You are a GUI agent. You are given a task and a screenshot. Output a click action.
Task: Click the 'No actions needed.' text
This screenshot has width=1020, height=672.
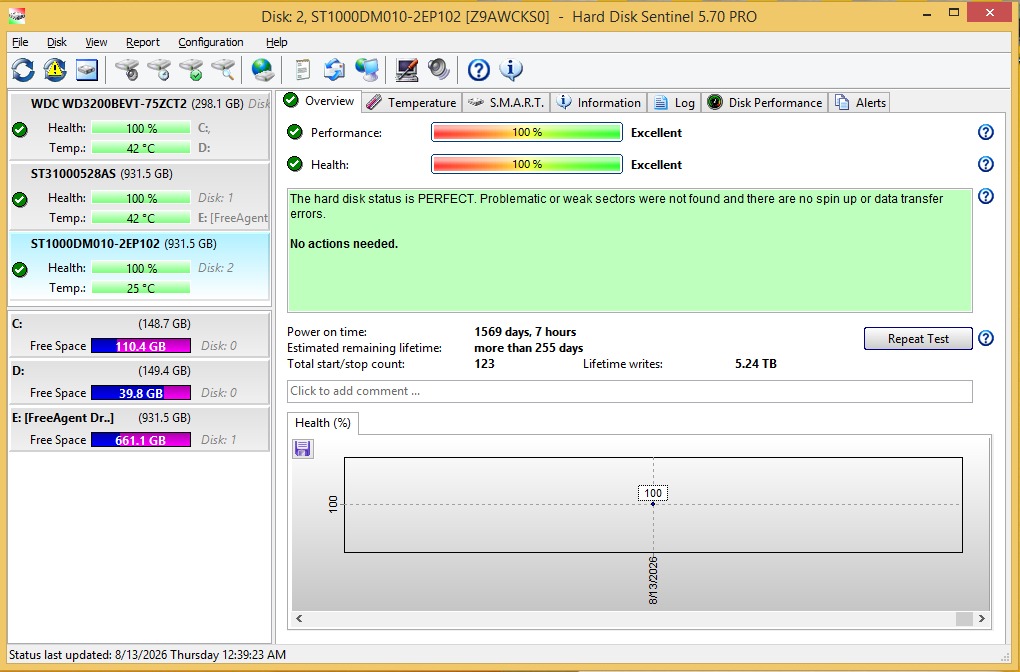tap(343, 244)
